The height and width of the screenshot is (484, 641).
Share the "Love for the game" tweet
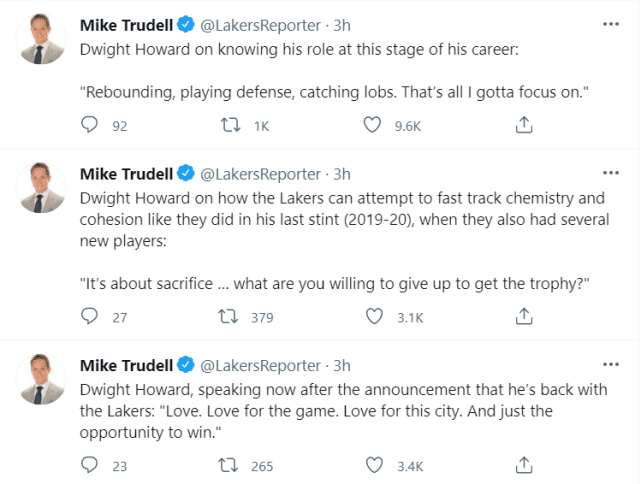(523, 465)
